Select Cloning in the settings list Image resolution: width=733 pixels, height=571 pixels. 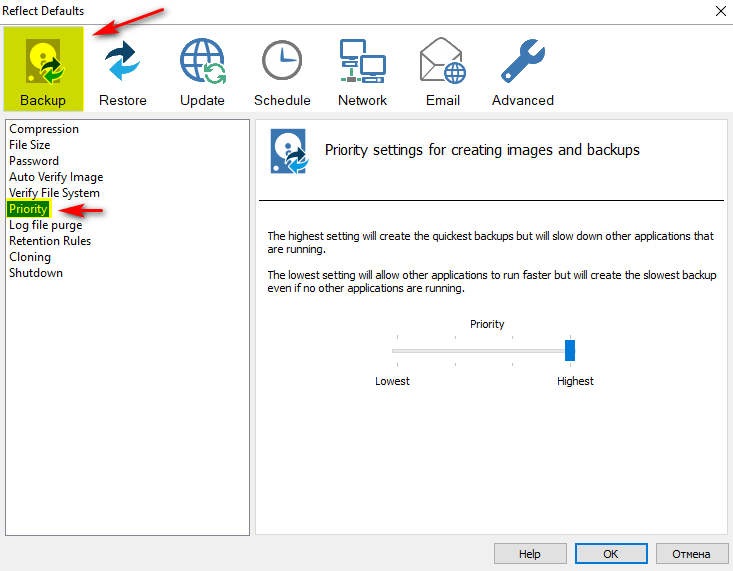pyautogui.click(x=30, y=257)
